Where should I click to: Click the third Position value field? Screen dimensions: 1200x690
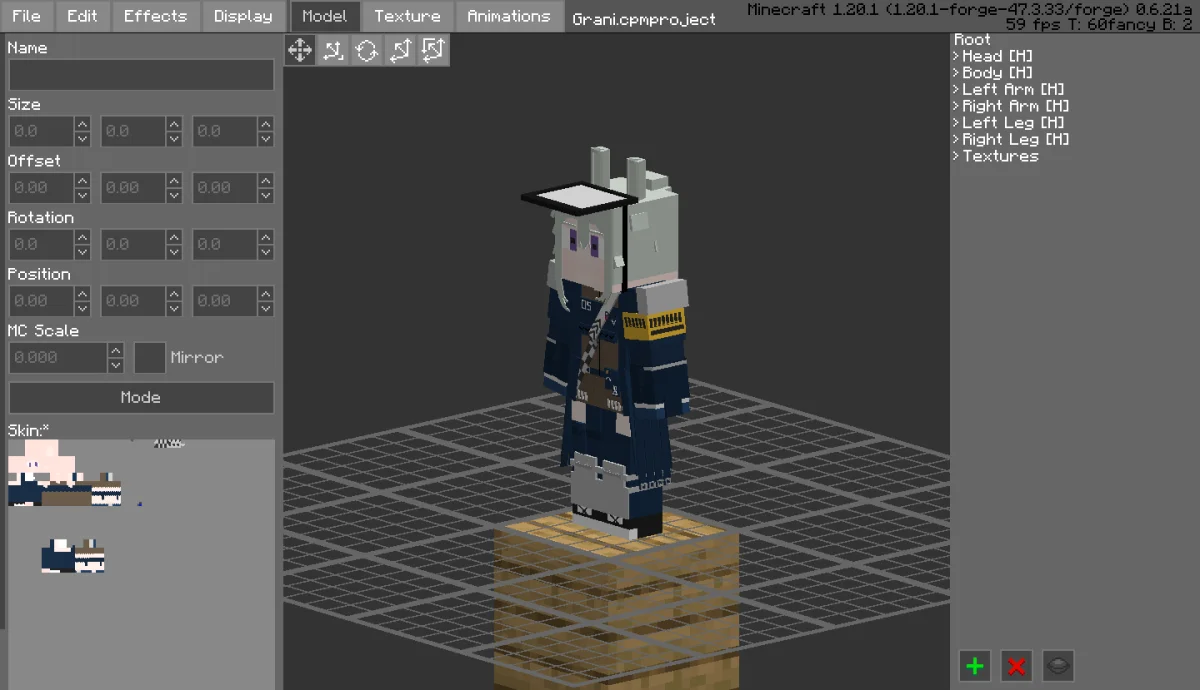pos(225,300)
